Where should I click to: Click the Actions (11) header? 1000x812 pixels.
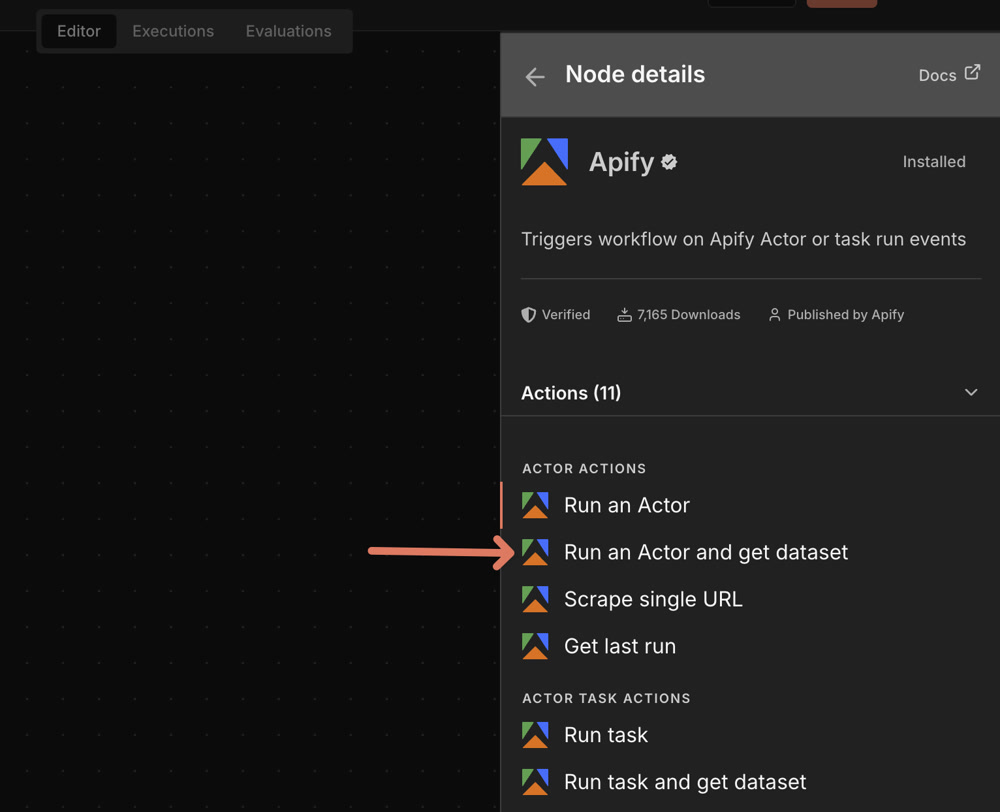(x=571, y=393)
